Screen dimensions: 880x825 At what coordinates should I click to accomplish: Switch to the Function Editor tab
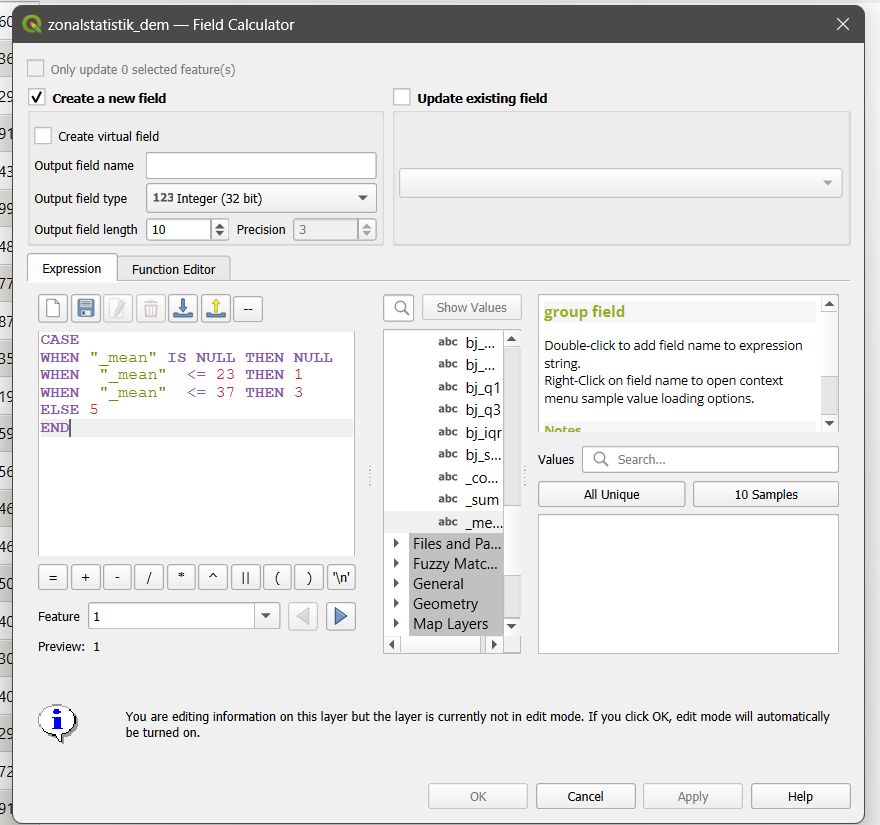(173, 269)
